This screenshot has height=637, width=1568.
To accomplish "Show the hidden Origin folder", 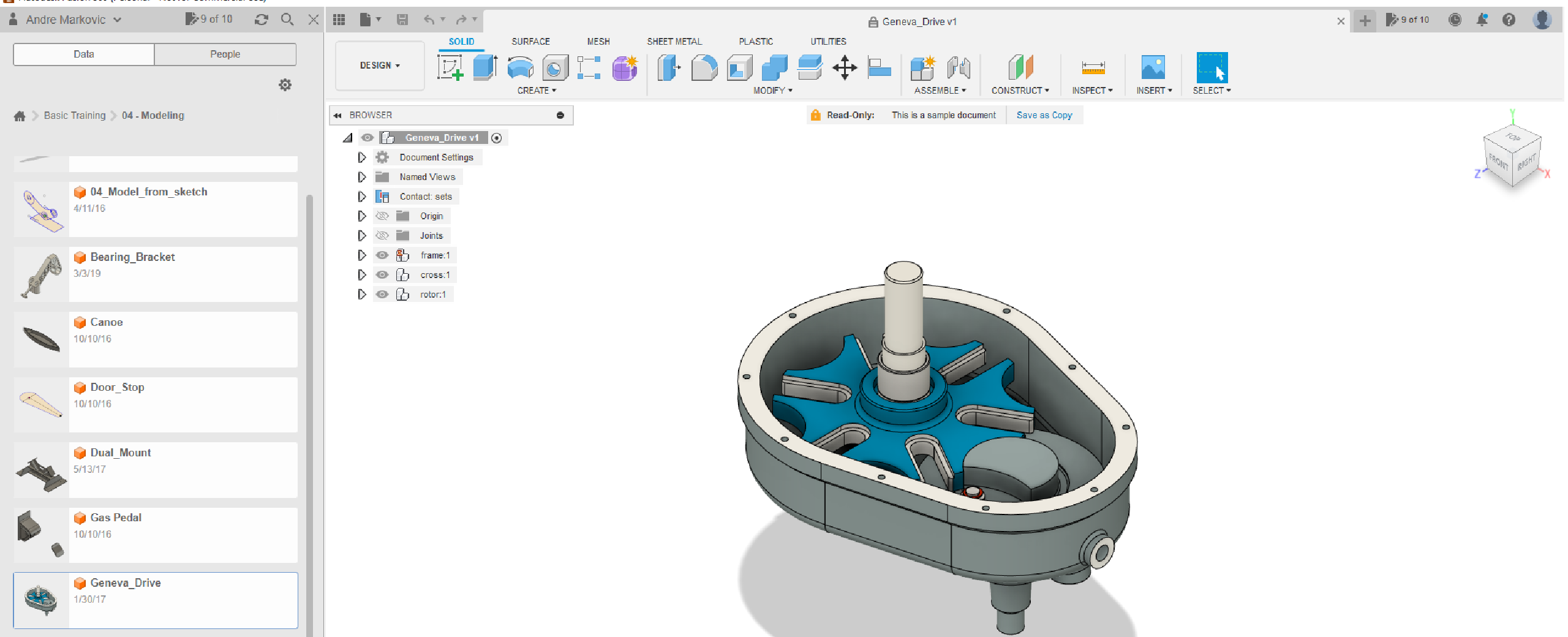I will (382, 216).
